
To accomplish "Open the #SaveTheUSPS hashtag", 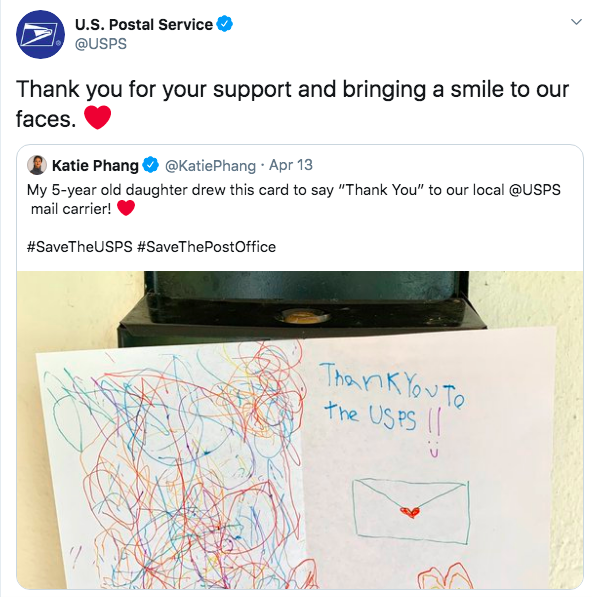I will [80, 247].
